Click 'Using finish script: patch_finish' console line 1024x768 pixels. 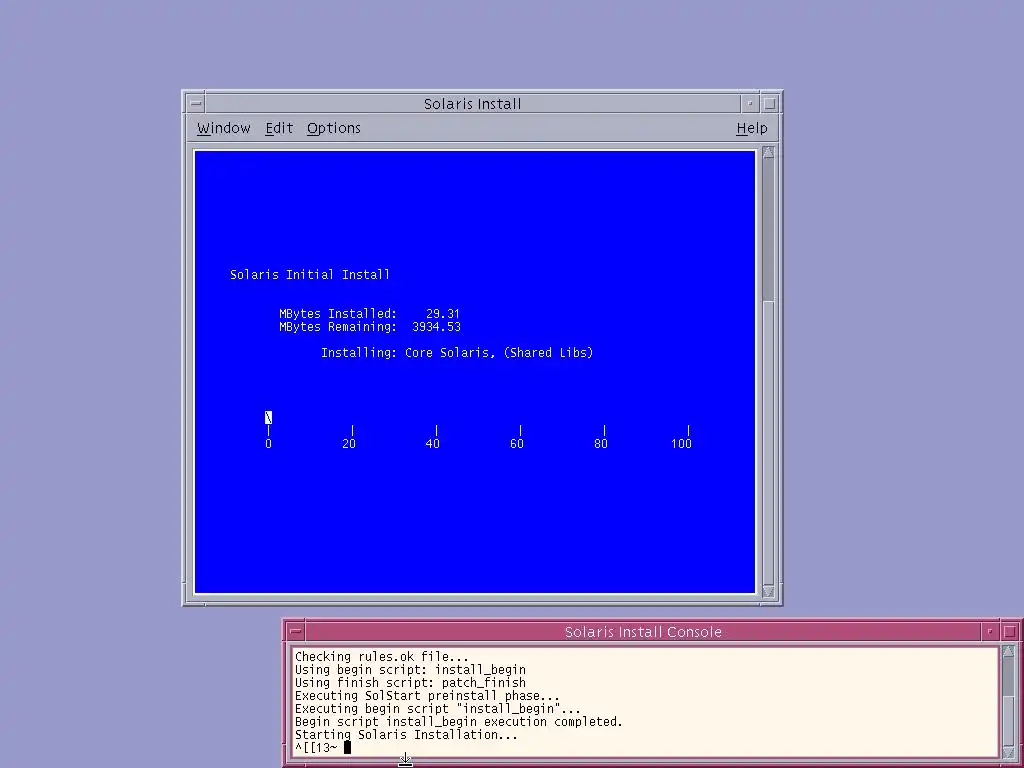coord(410,682)
